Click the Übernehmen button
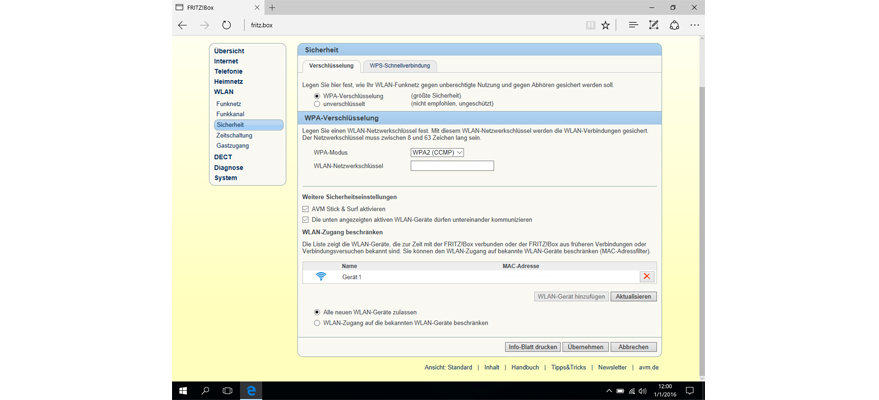The image size is (879, 400). point(585,347)
